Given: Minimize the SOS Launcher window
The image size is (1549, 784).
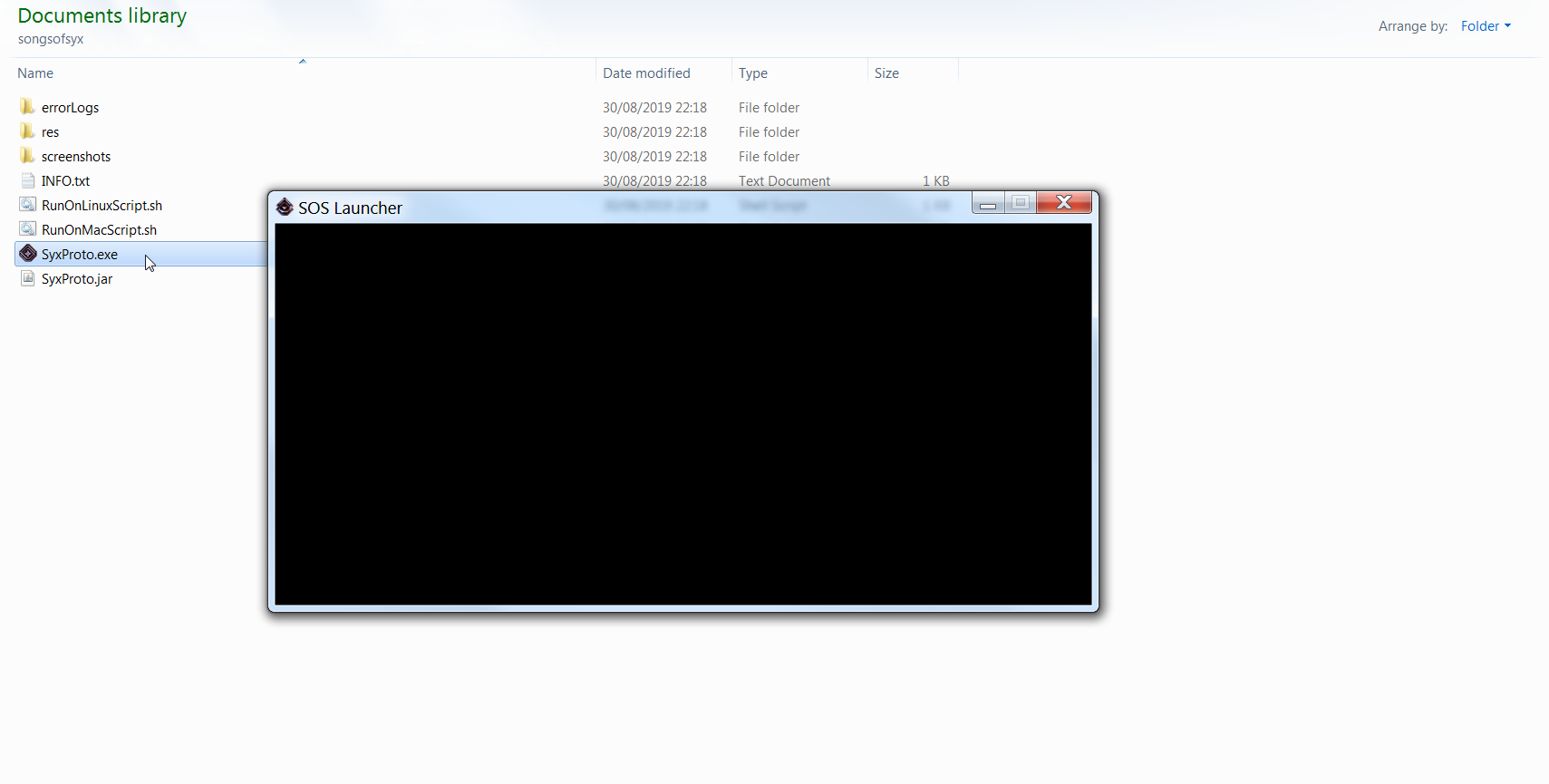Looking at the screenshot, I should pyautogui.click(x=988, y=203).
